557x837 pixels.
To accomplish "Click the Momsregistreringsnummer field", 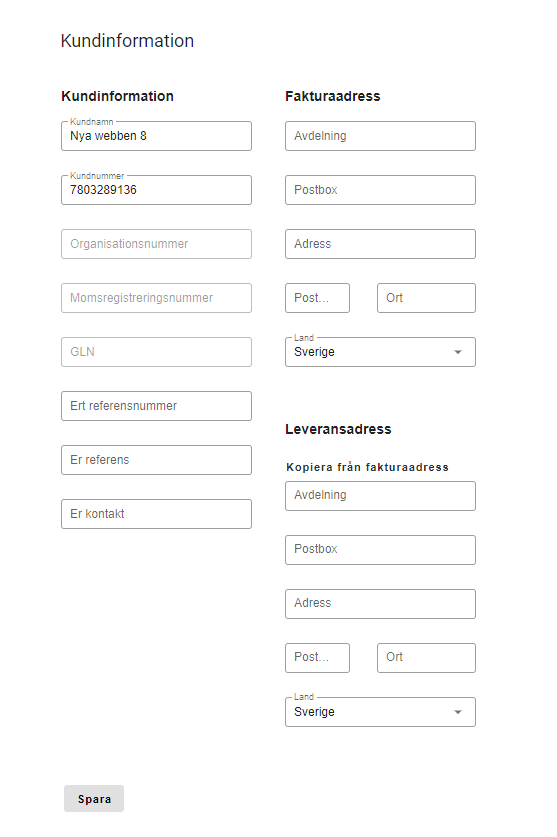I will point(156,298).
